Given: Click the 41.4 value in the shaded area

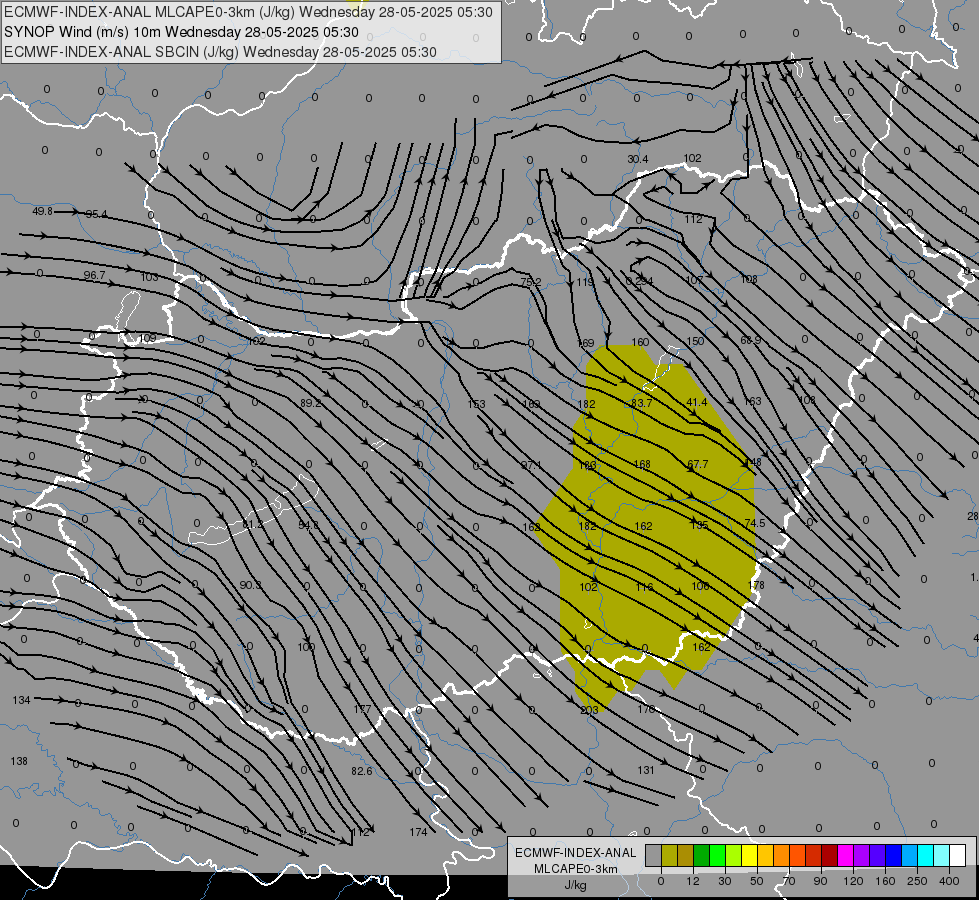Looking at the screenshot, I should pos(697,402).
